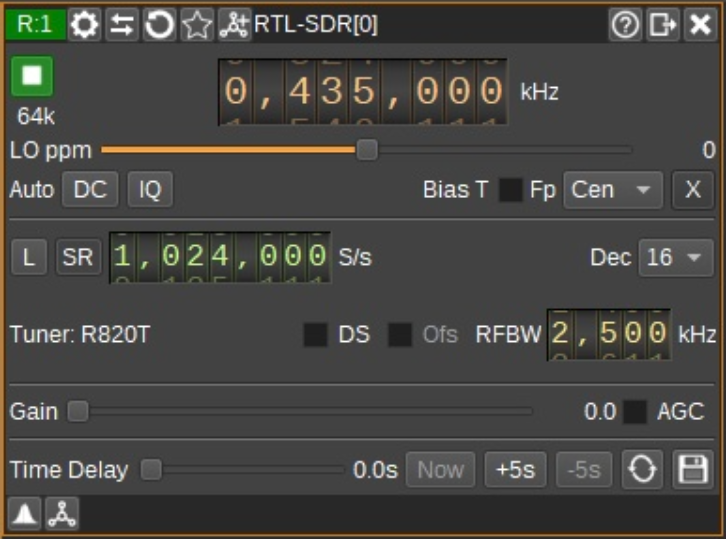Click the spectrum peak icon at bottom
The width and height of the screenshot is (726, 539).
tap(25, 514)
